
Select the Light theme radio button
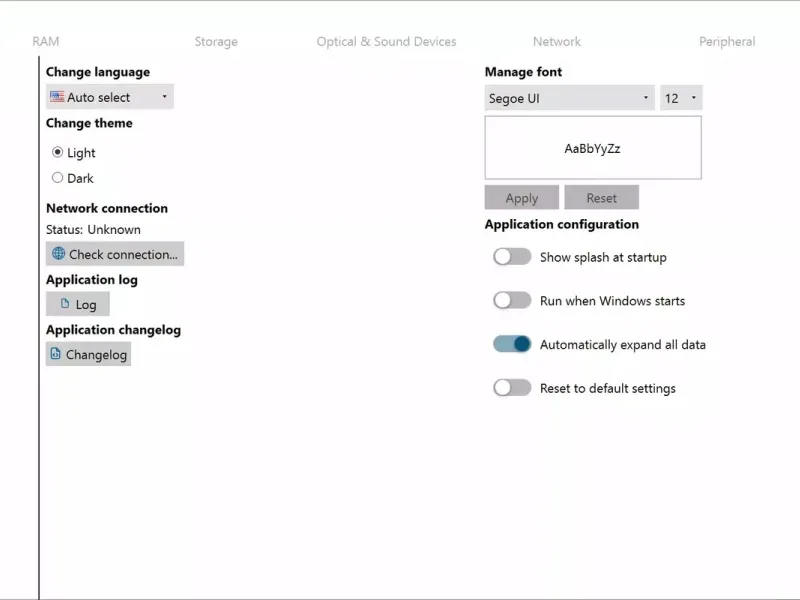pos(57,152)
